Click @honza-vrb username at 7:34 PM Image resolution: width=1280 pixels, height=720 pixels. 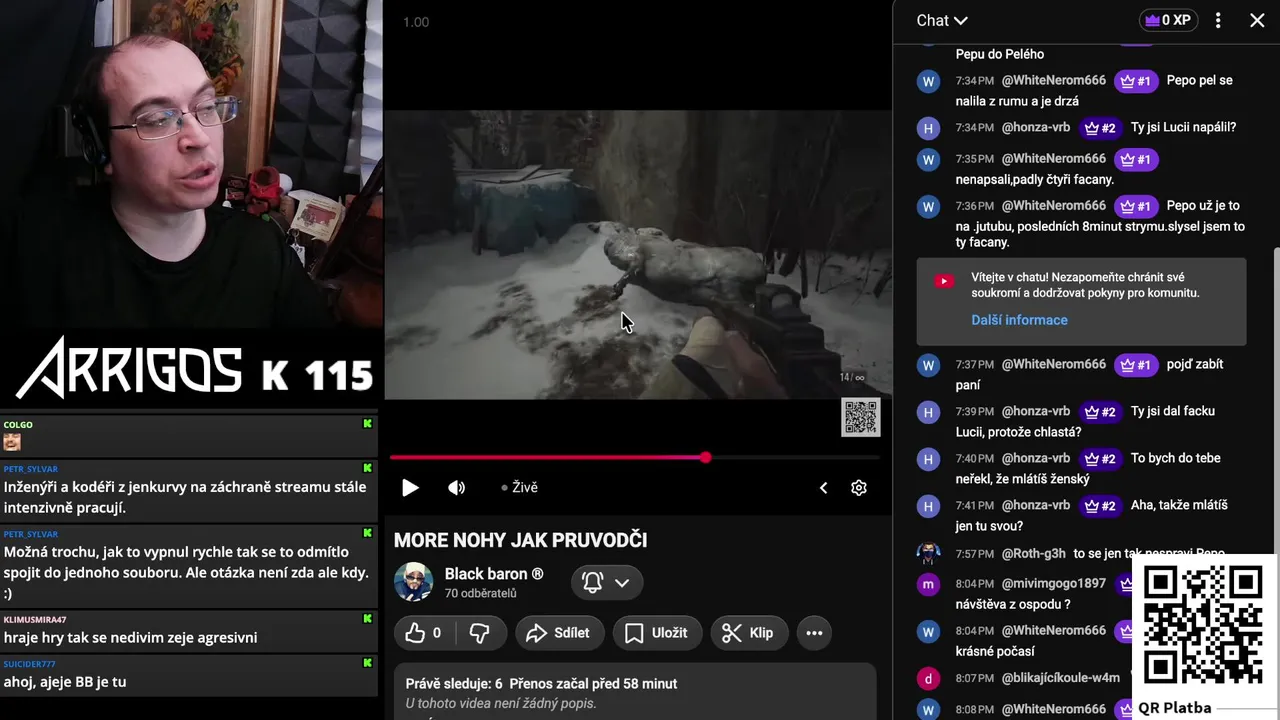click(x=1036, y=127)
